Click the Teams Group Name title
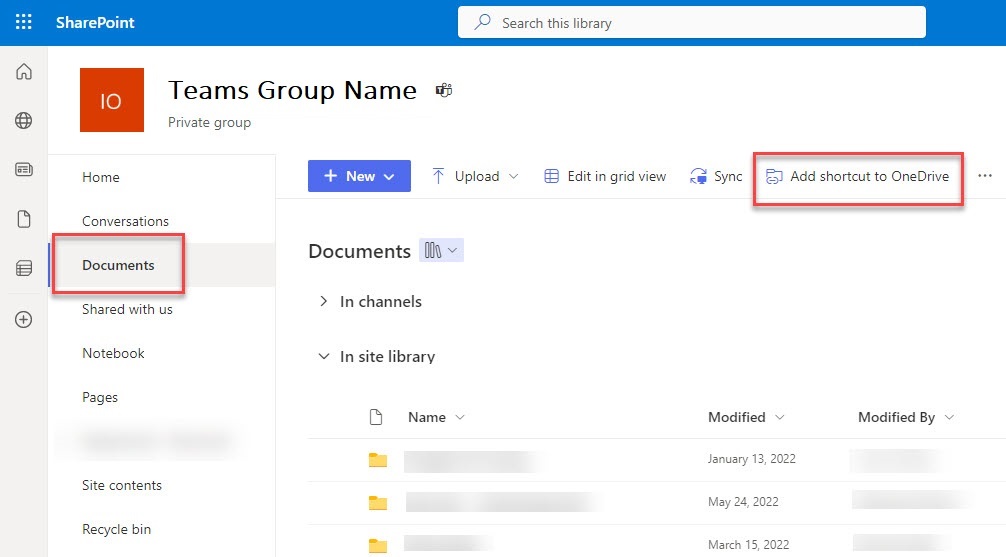The height and width of the screenshot is (557, 1006). [x=293, y=90]
